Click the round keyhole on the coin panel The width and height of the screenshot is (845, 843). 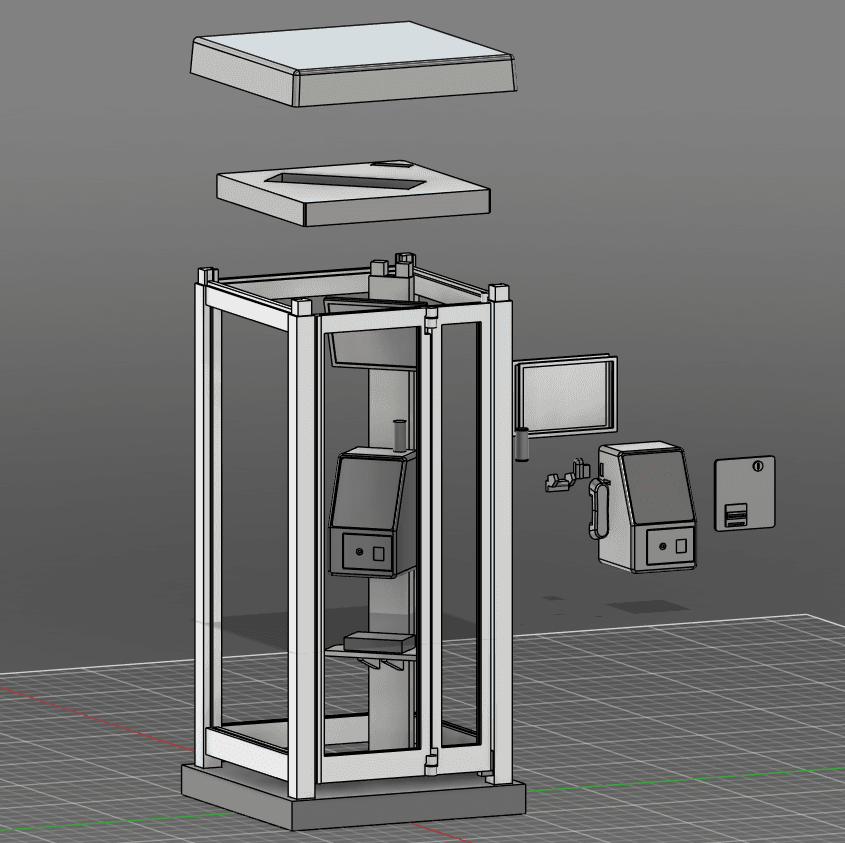[x=758, y=465]
